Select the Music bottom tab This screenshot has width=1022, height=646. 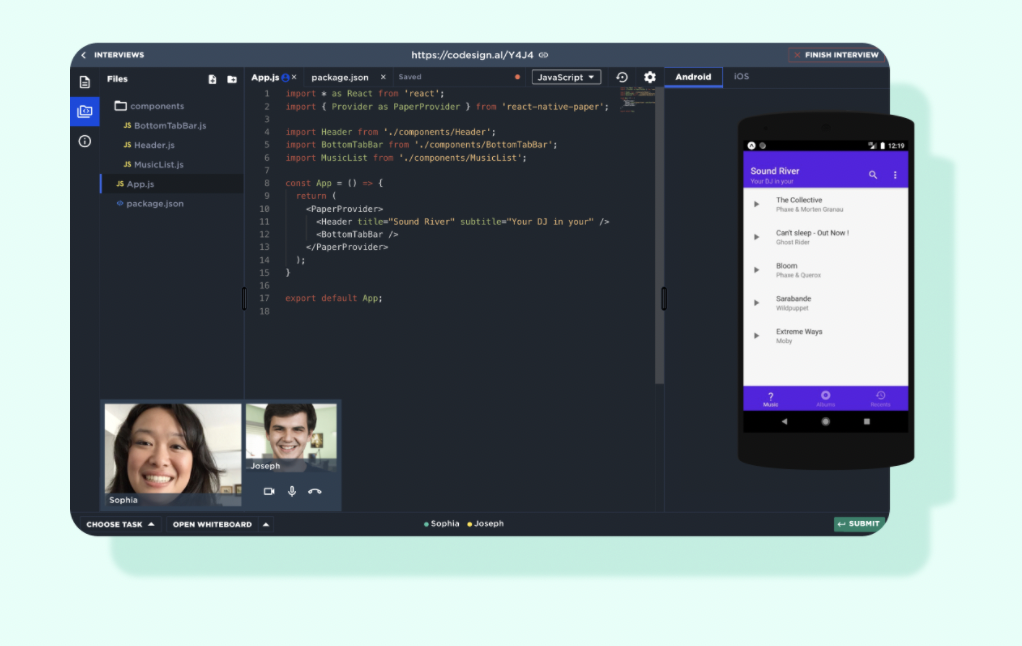pyautogui.click(x=770, y=399)
